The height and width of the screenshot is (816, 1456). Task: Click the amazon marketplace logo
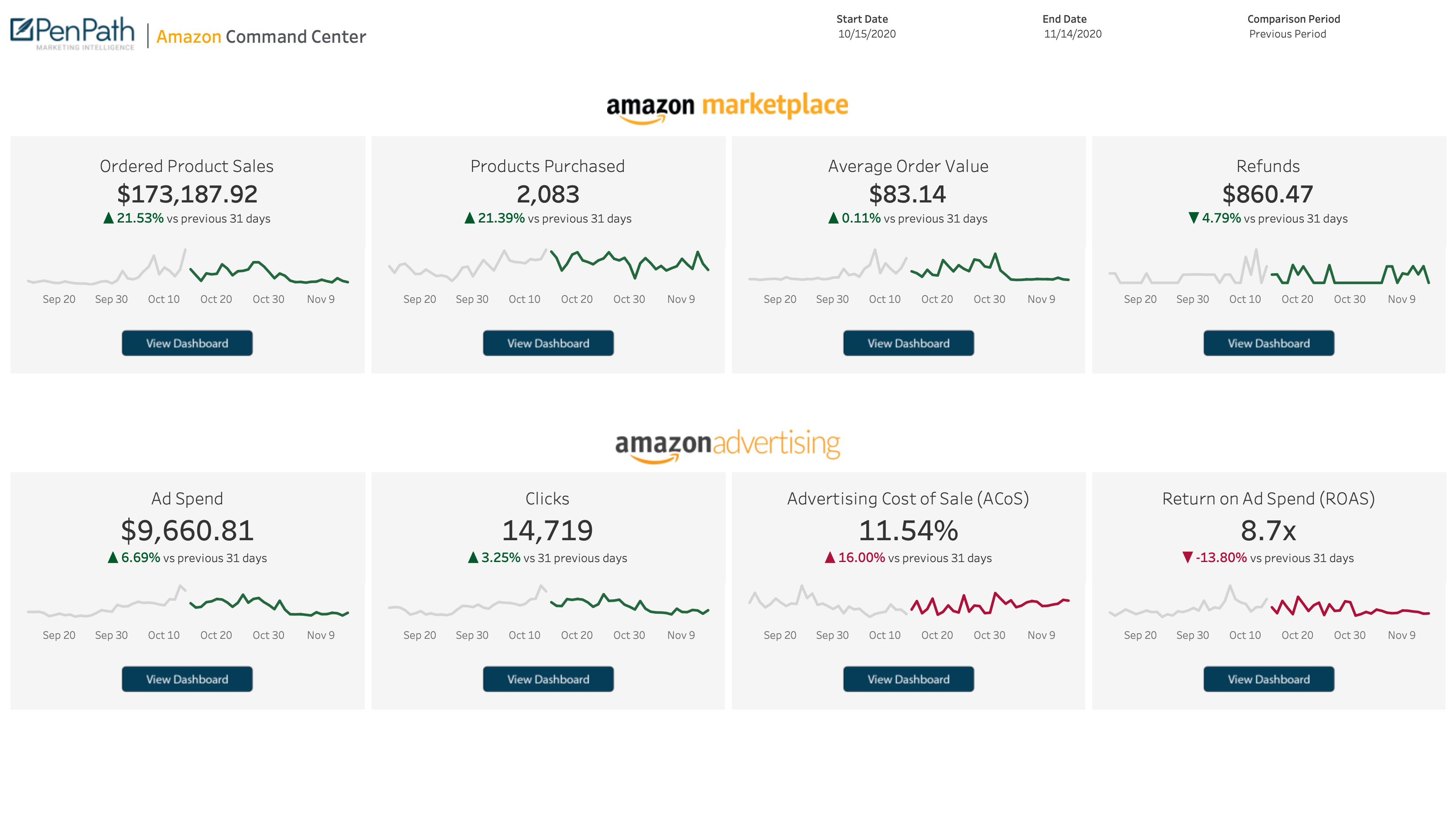click(x=728, y=107)
